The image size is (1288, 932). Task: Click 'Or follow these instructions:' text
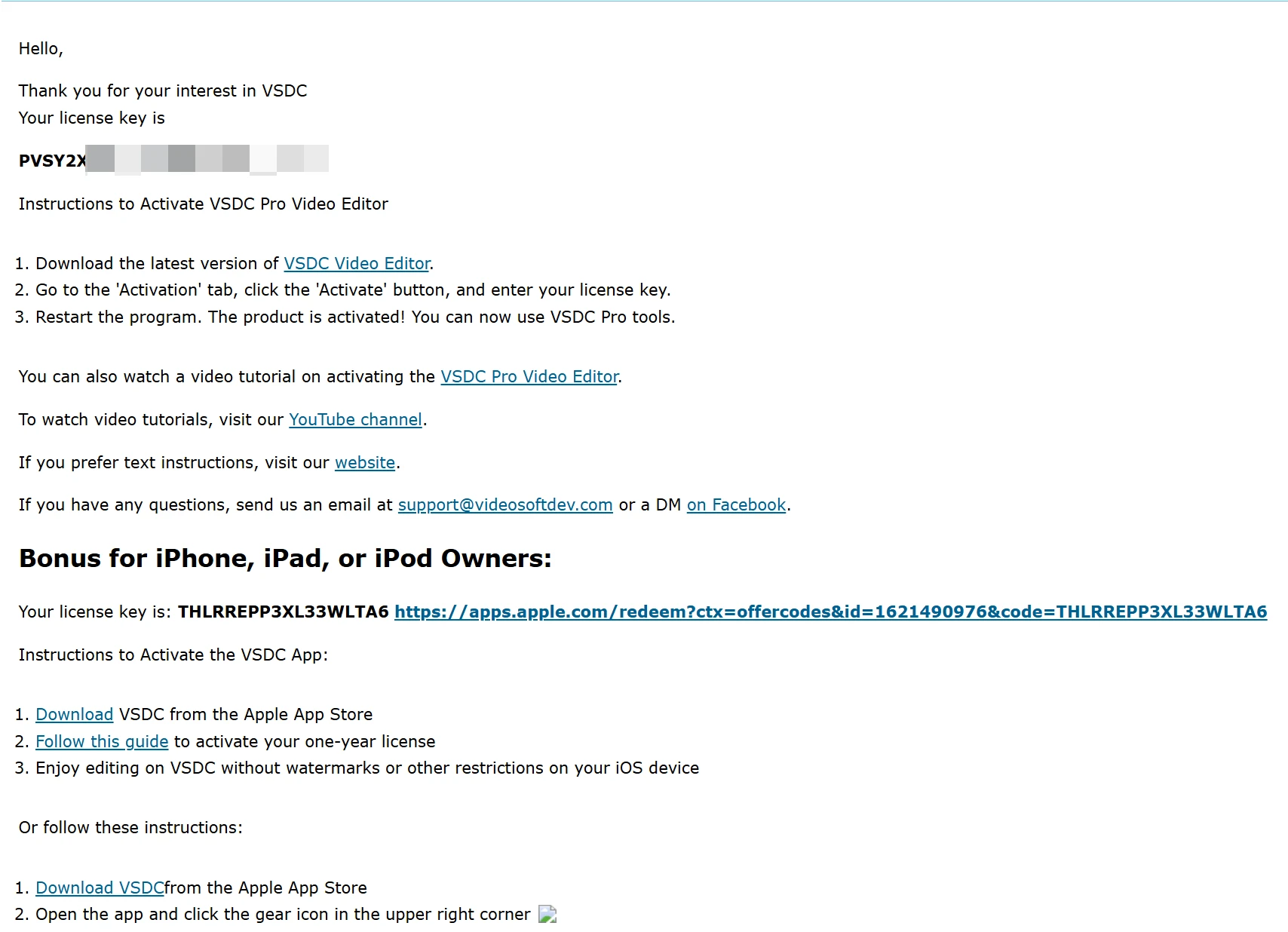point(130,827)
